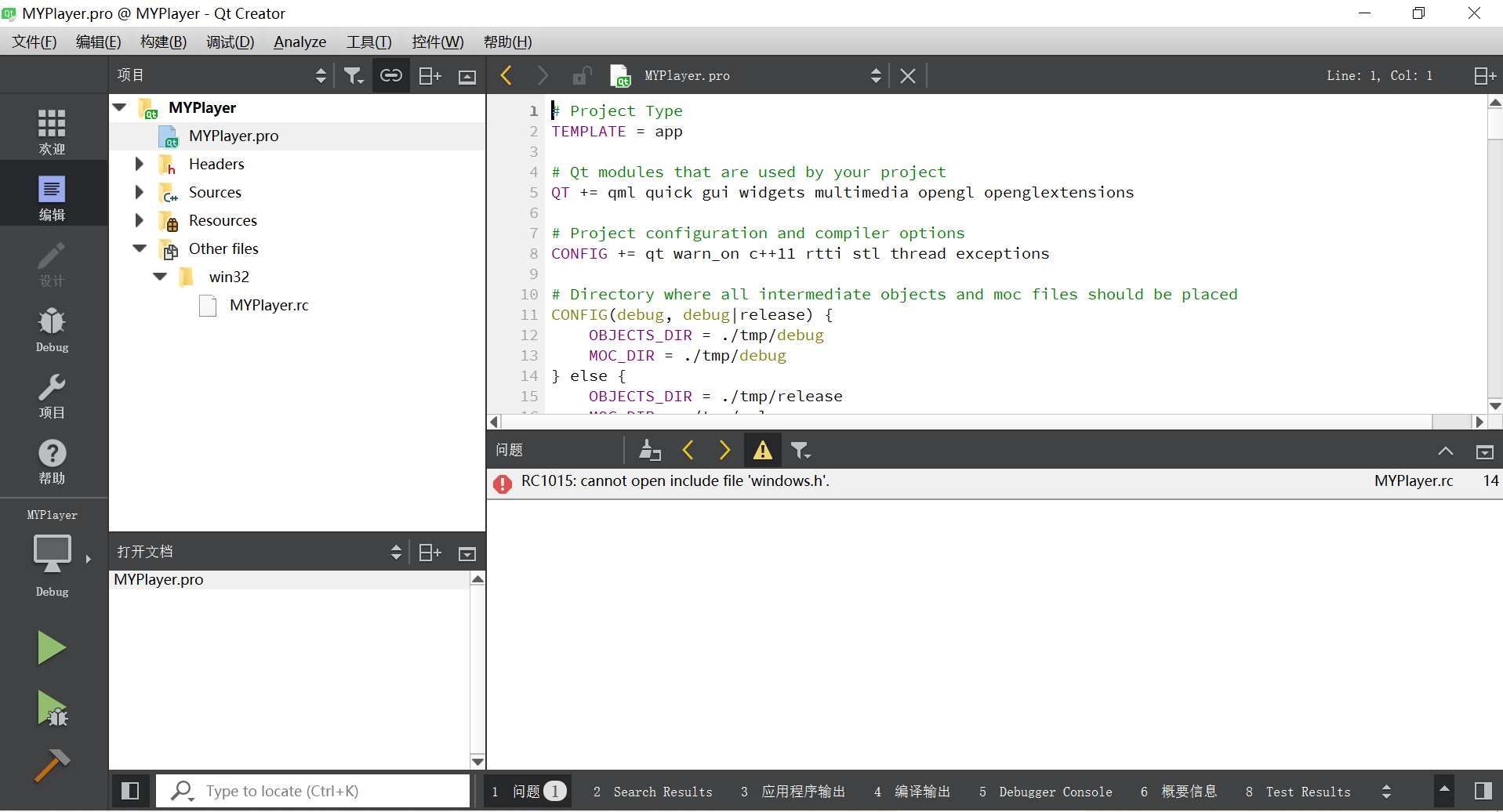Maximize the issues output pane
The width and height of the screenshot is (1503, 812).
point(1446,451)
